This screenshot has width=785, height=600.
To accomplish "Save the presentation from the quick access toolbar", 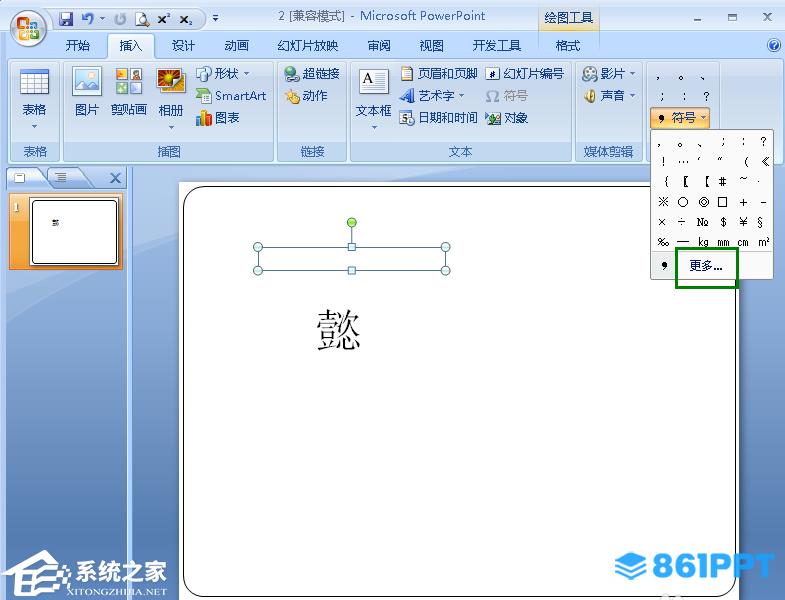I will click(x=66, y=19).
